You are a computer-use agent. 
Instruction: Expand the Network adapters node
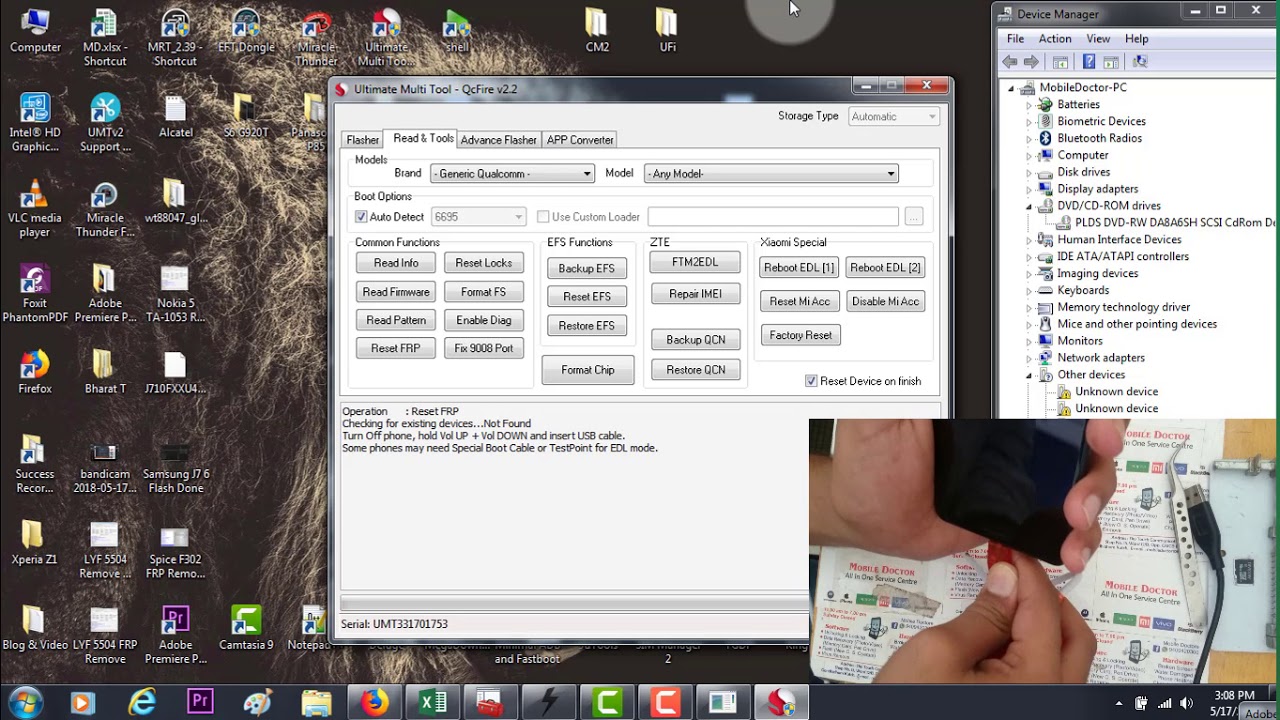coord(1029,358)
